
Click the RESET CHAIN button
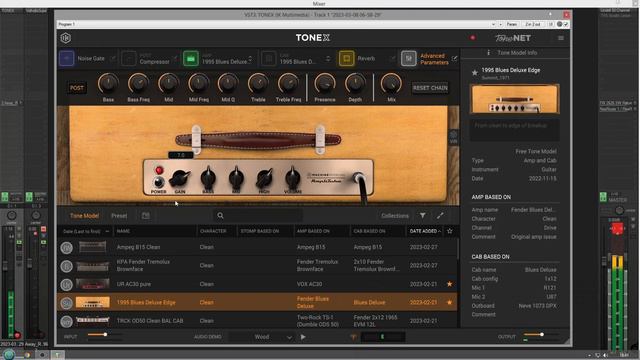pos(430,88)
